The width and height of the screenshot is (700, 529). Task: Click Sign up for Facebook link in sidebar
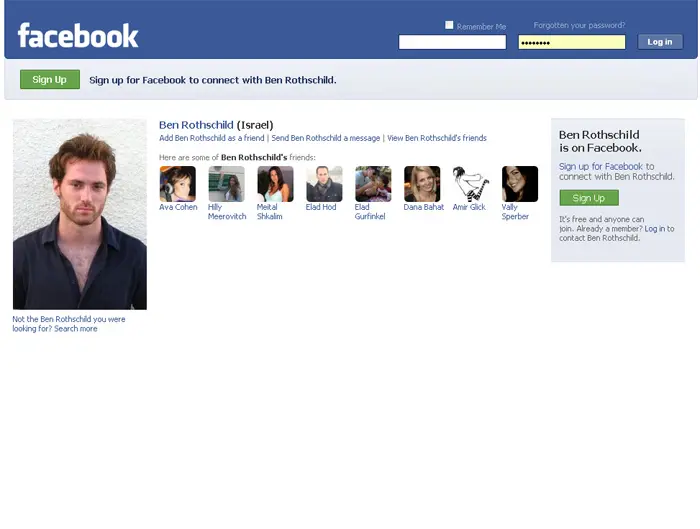[601, 167]
